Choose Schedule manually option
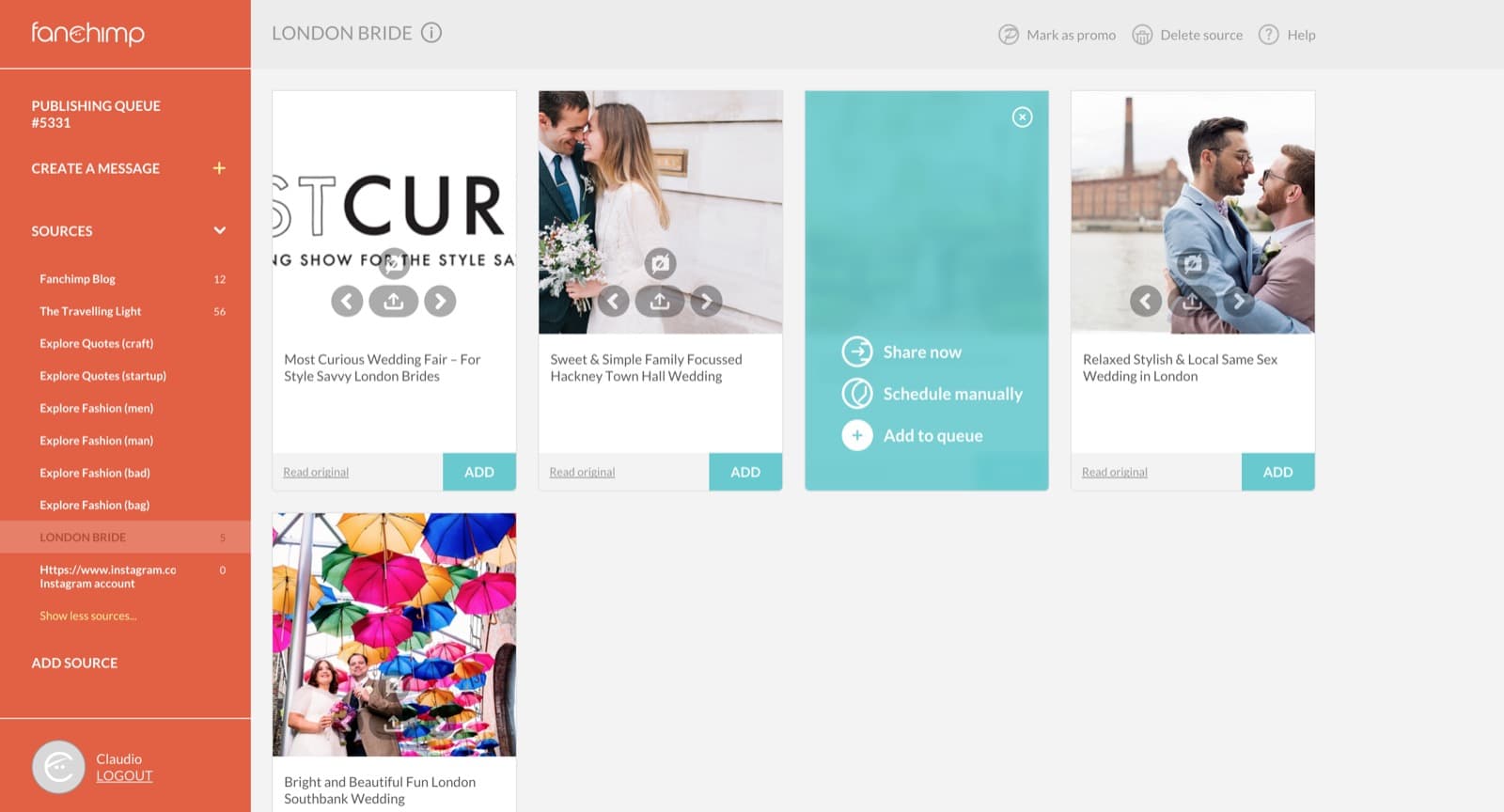 click(951, 394)
